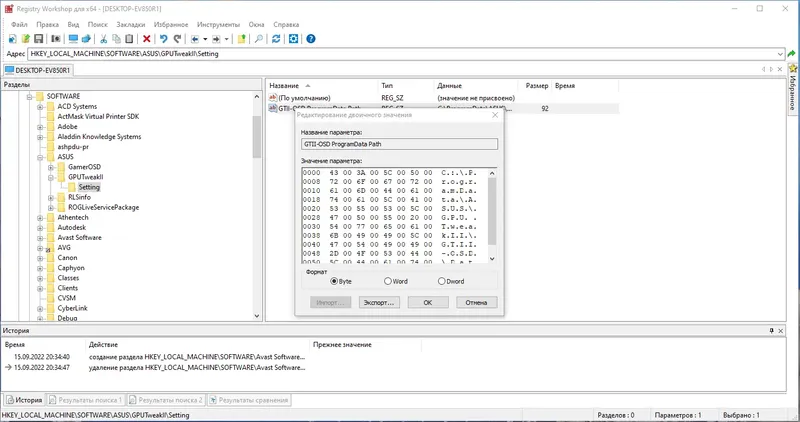
Task: Expand the GamerOSD key
Action: pos(51,167)
